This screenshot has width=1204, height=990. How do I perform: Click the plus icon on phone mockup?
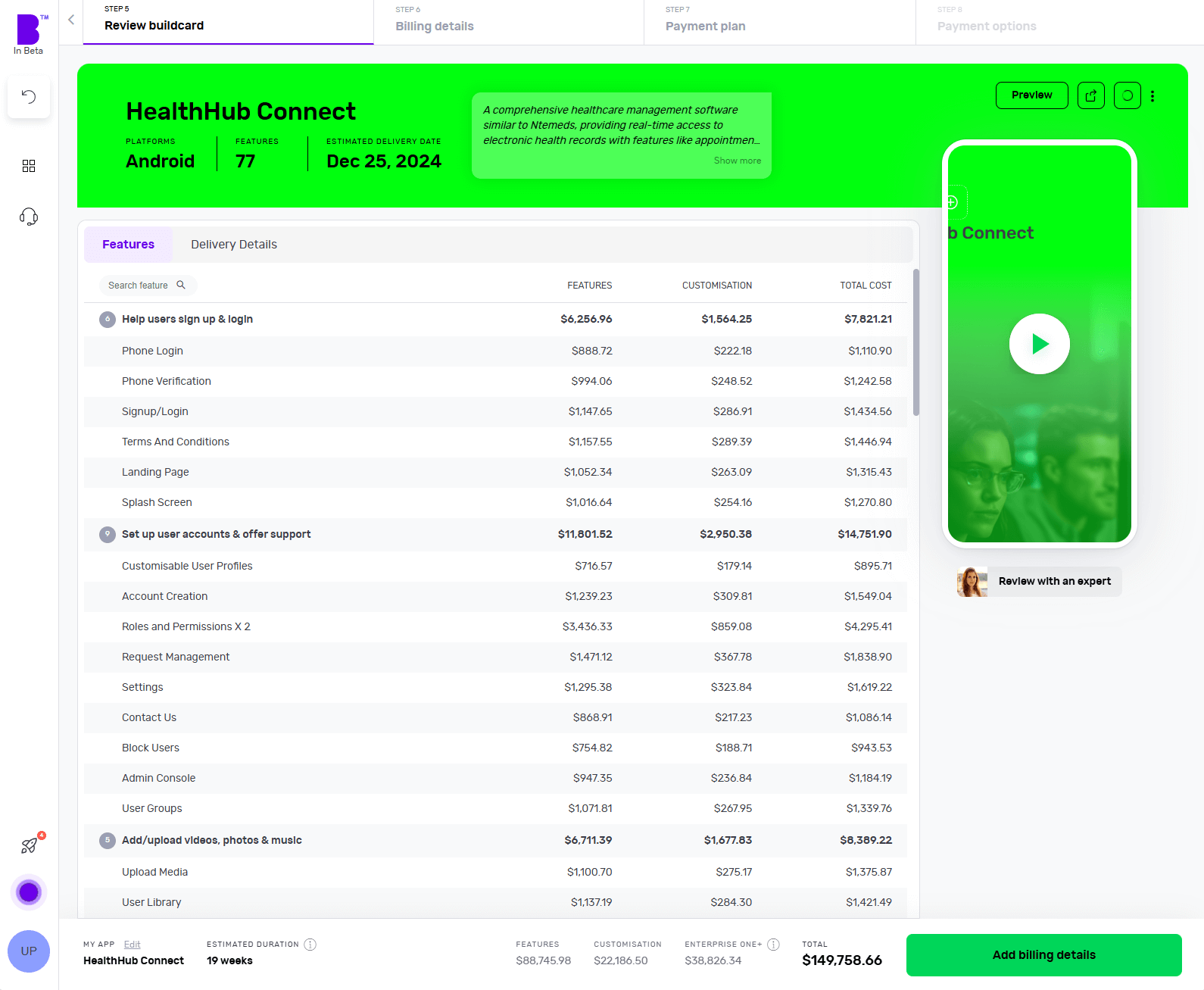953,202
